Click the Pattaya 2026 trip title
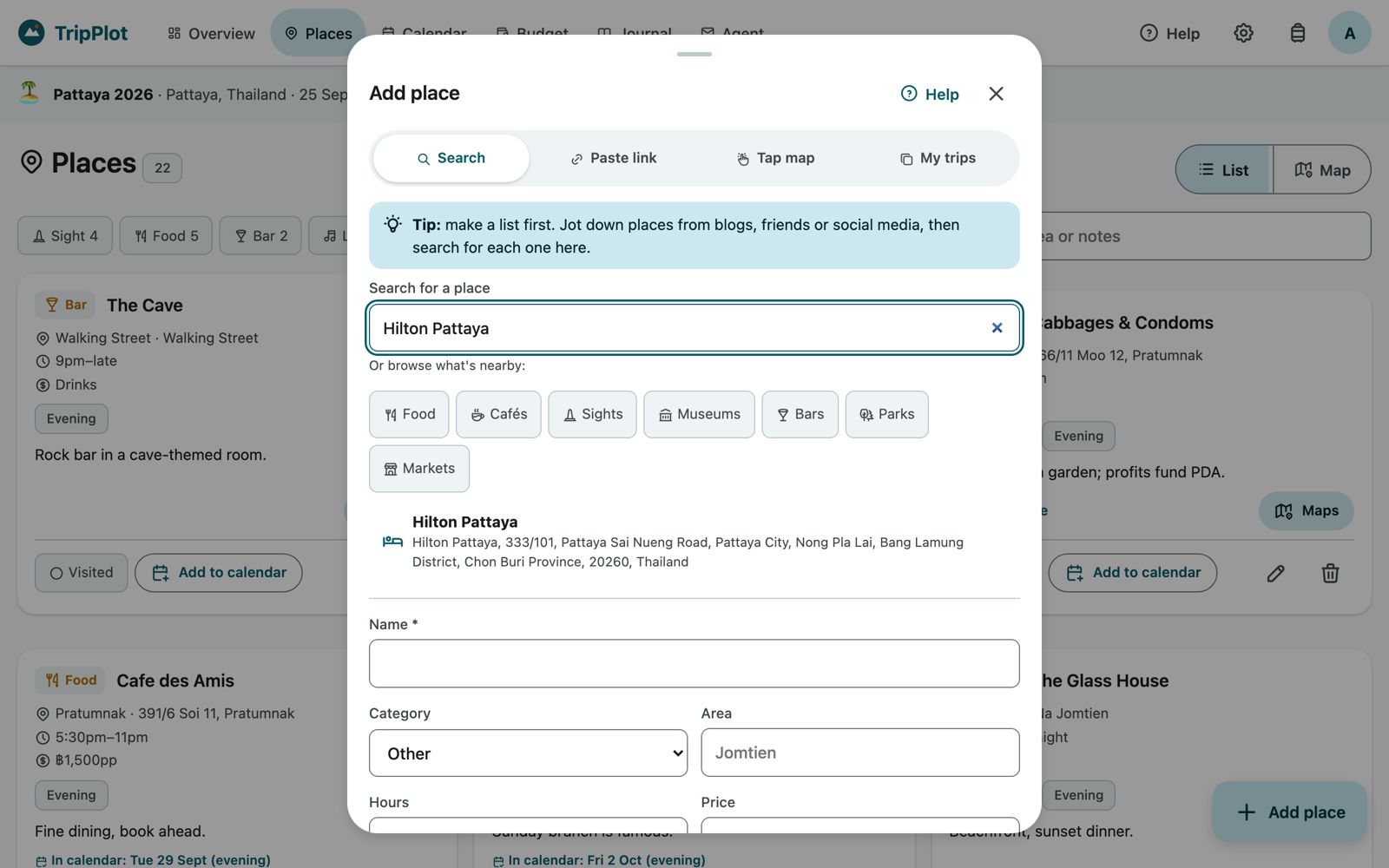The width and height of the screenshot is (1389, 868). point(103,95)
